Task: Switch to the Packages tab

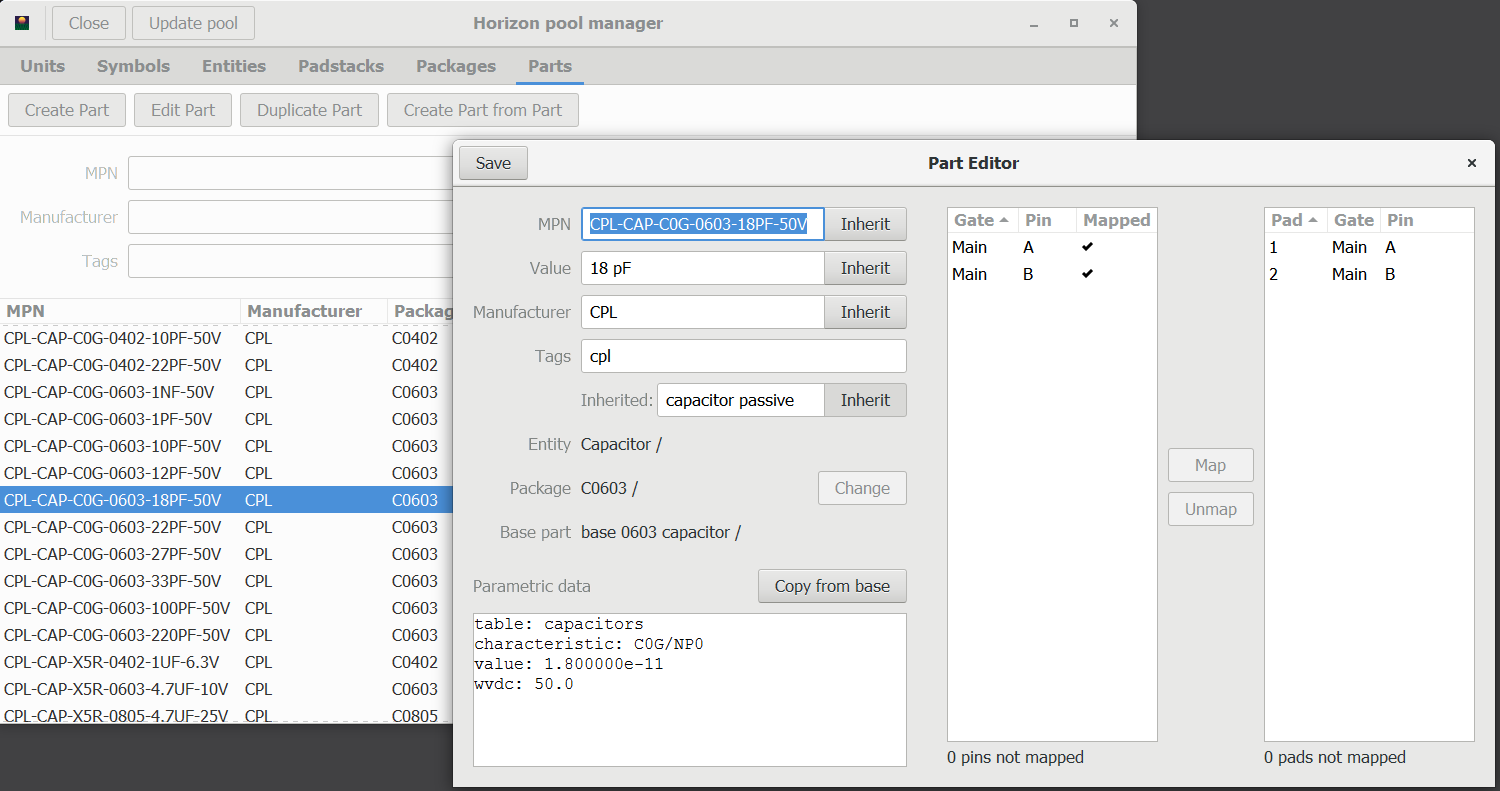Action: tap(456, 66)
